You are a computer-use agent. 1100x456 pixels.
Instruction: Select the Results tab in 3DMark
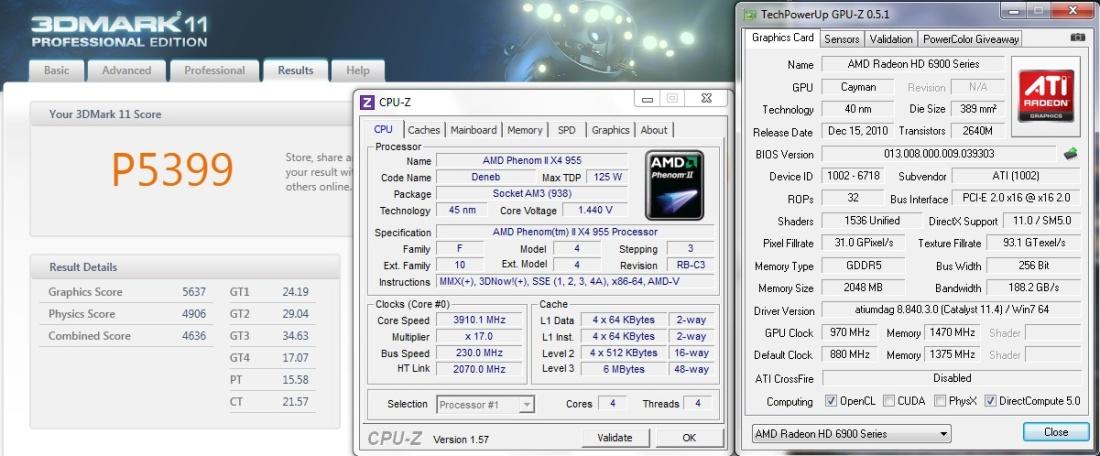click(295, 70)
